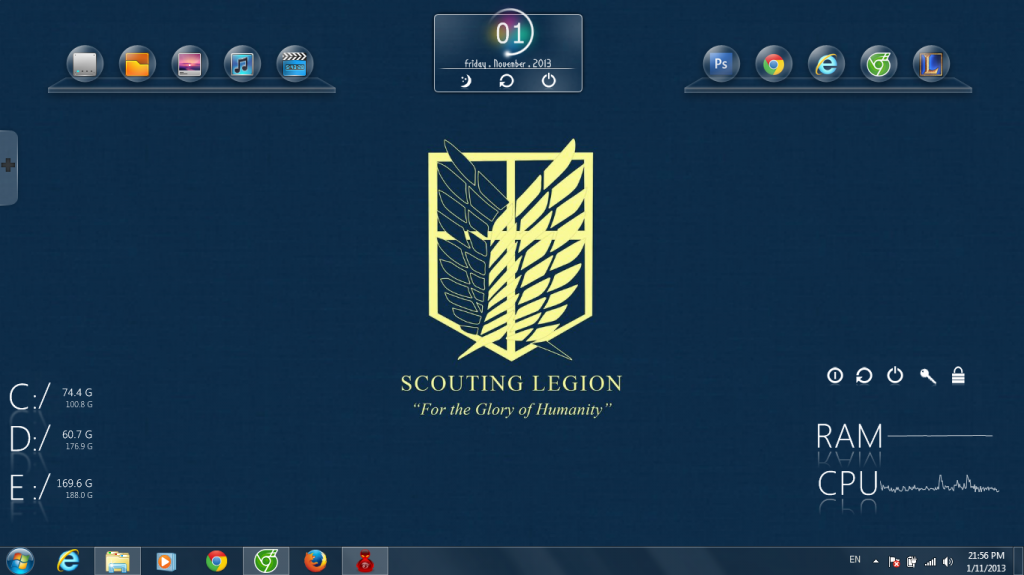Click the restart icon in clock widget
Viewport: 1024px width, 575px height.
coord(506,81)
